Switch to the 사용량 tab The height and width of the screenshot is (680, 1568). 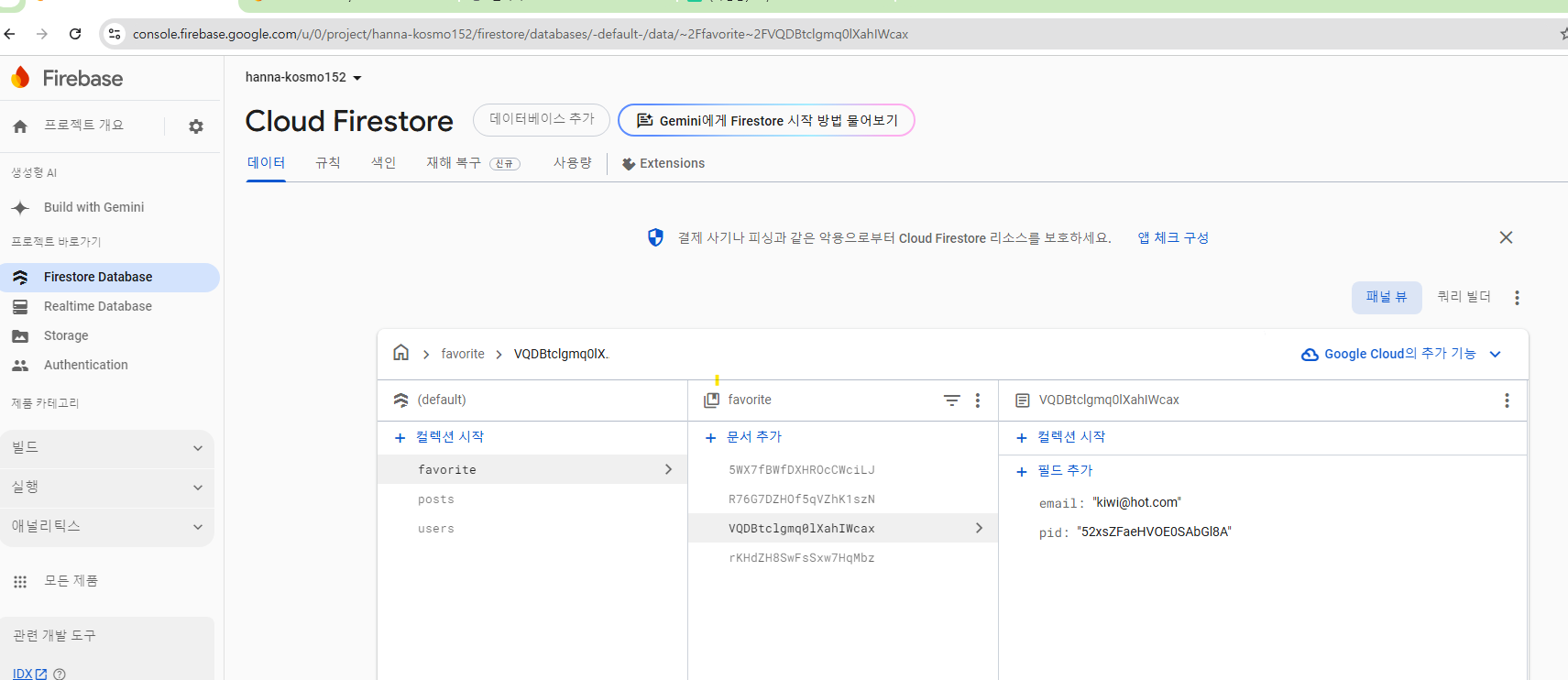pos(572,163)
